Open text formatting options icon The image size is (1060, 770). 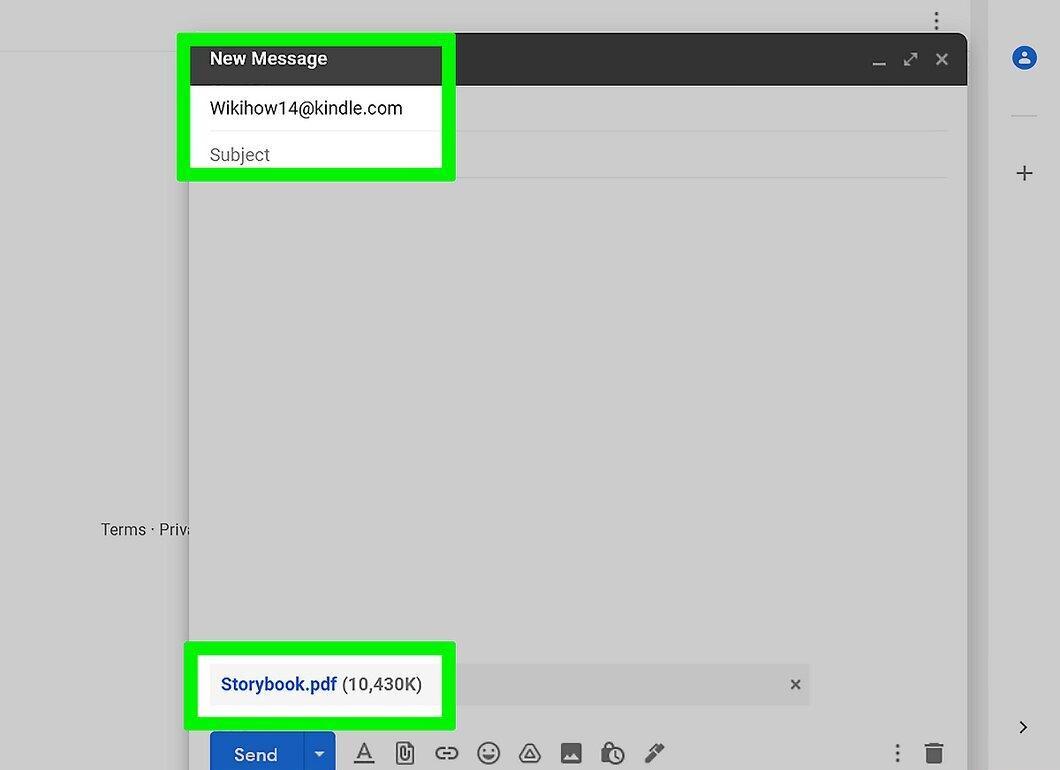coord(364,752)
